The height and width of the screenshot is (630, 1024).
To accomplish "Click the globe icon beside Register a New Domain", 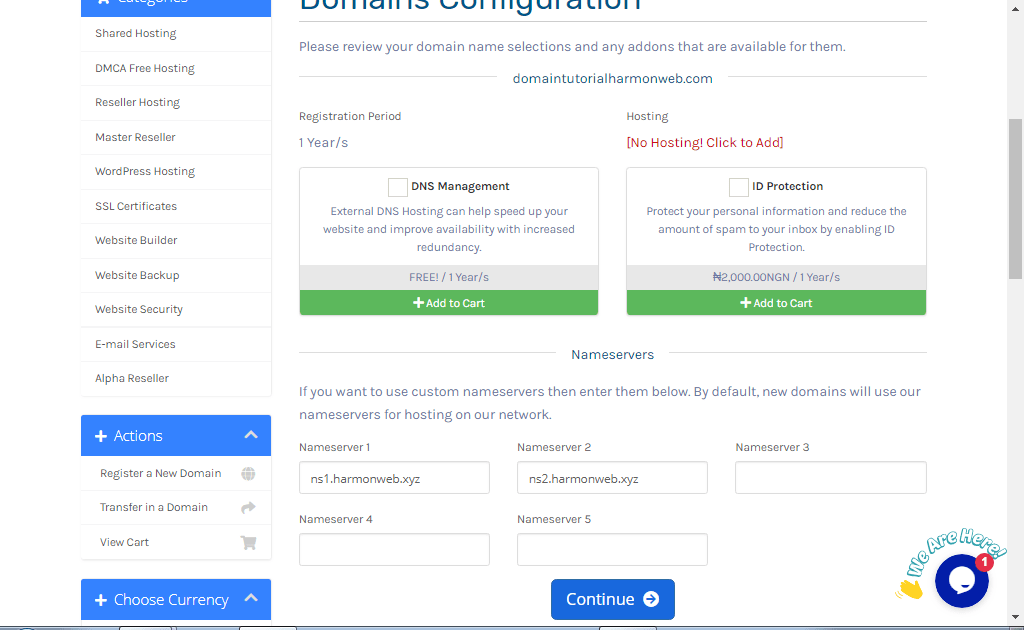I will 248,473.
